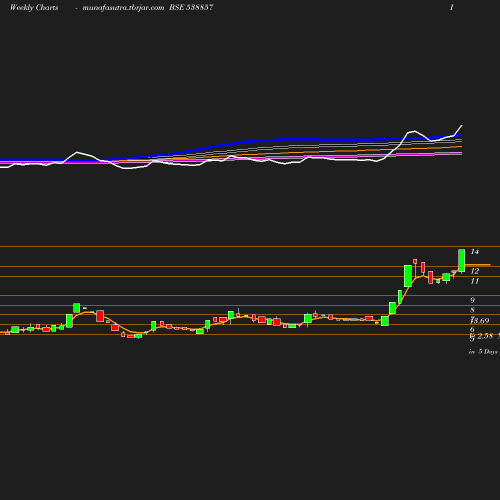Screen dimensions: 500x500
Task: Click the latest tall green candle beside label 14
Action: point(462,261)
